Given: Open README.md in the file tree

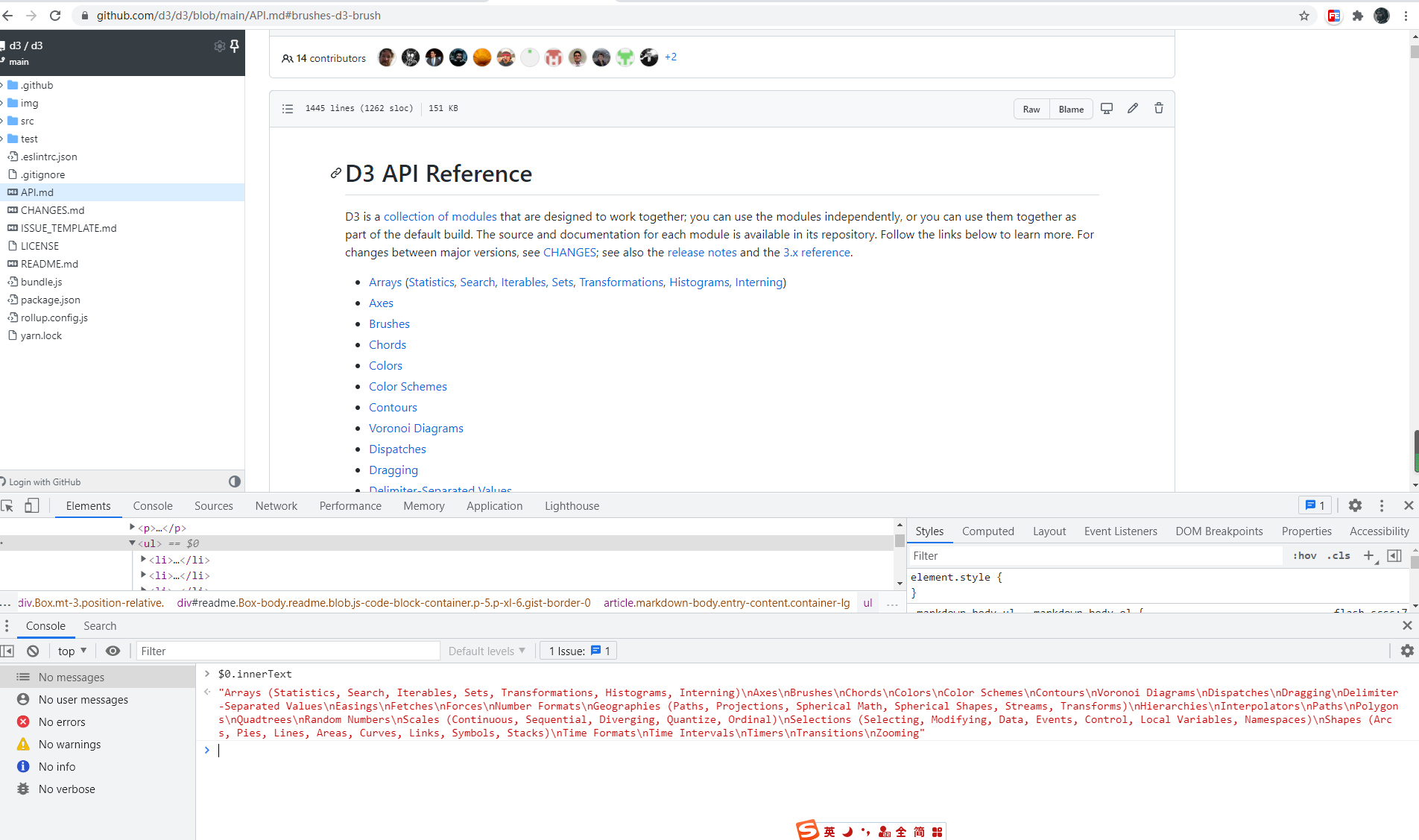Looking at the screenshot, I should (49, 264).
